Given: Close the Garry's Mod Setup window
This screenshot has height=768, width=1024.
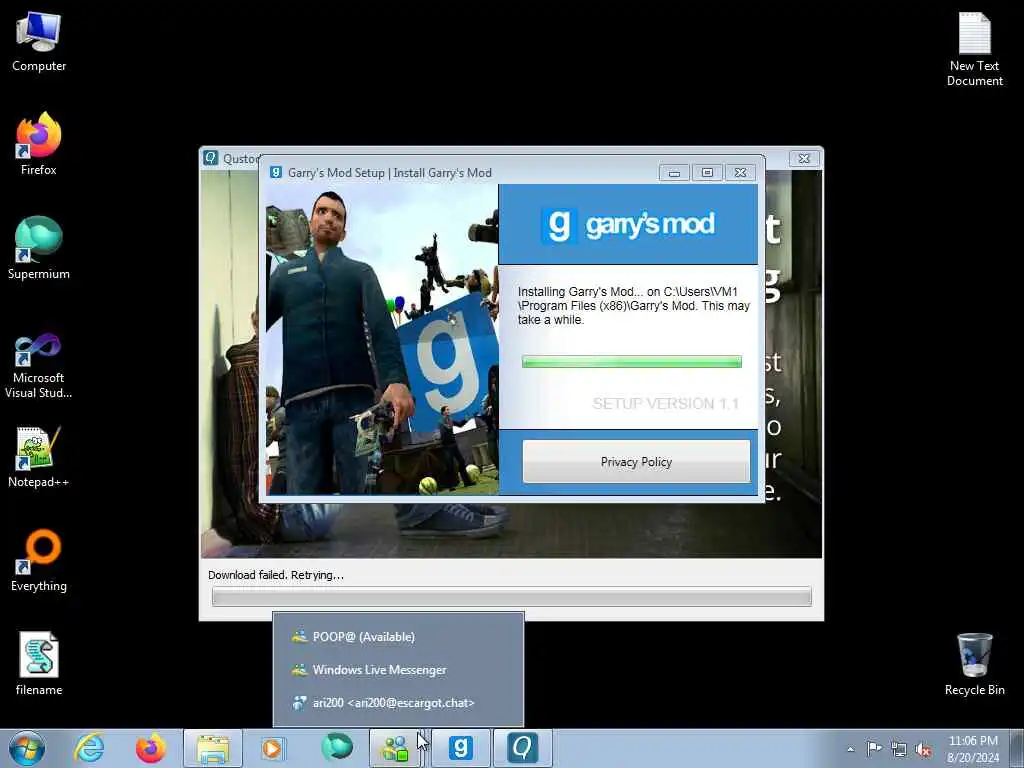Looking at the screenshot, I should point(741,173).
